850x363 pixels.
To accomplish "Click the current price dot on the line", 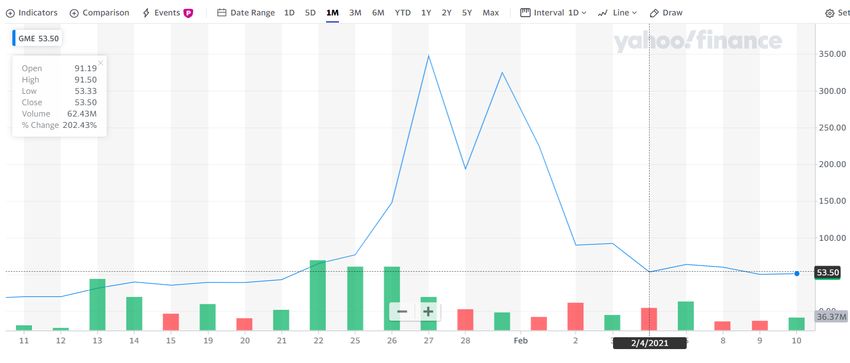I will click(796, 274).
